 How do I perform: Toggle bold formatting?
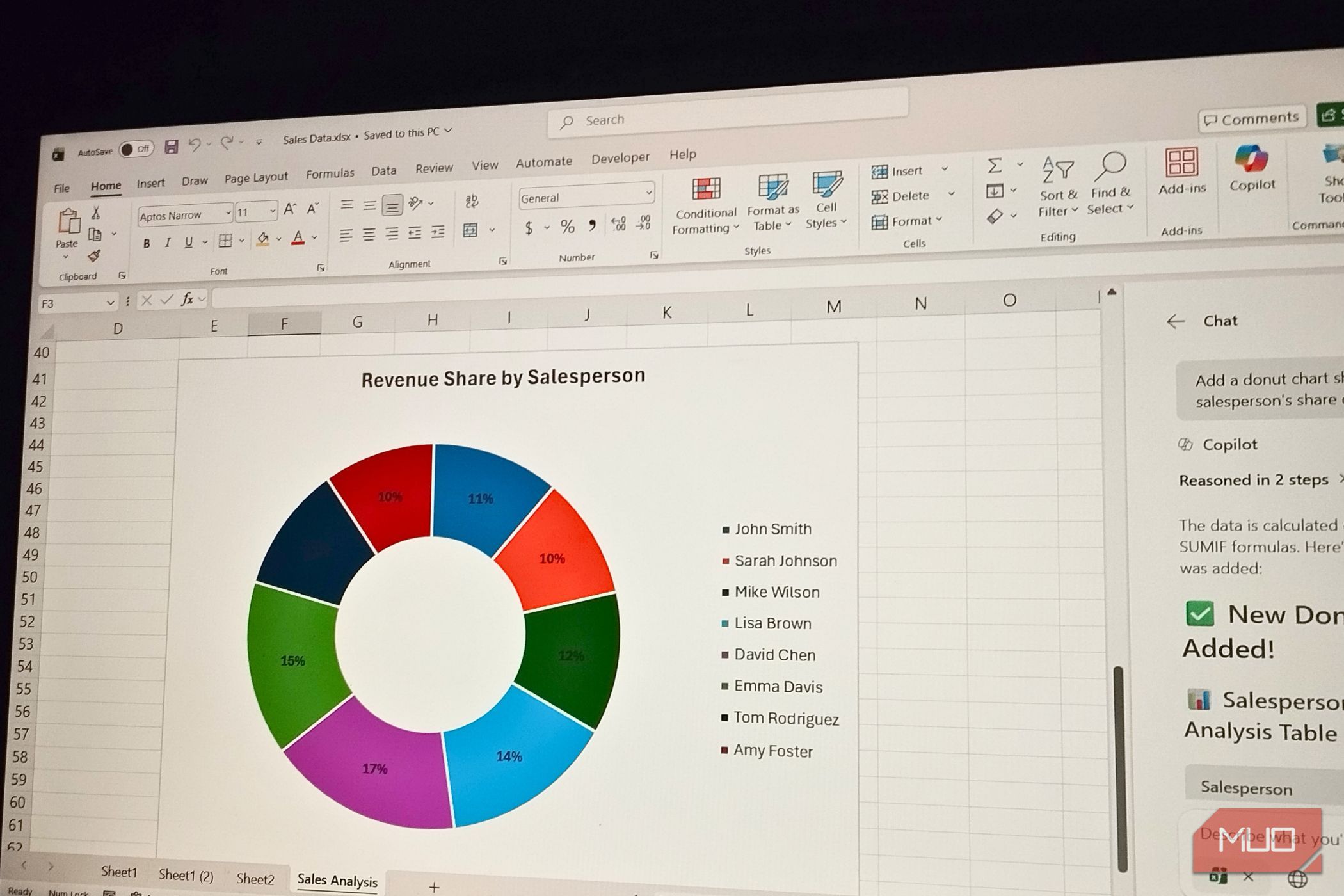[x=147, y=243]
